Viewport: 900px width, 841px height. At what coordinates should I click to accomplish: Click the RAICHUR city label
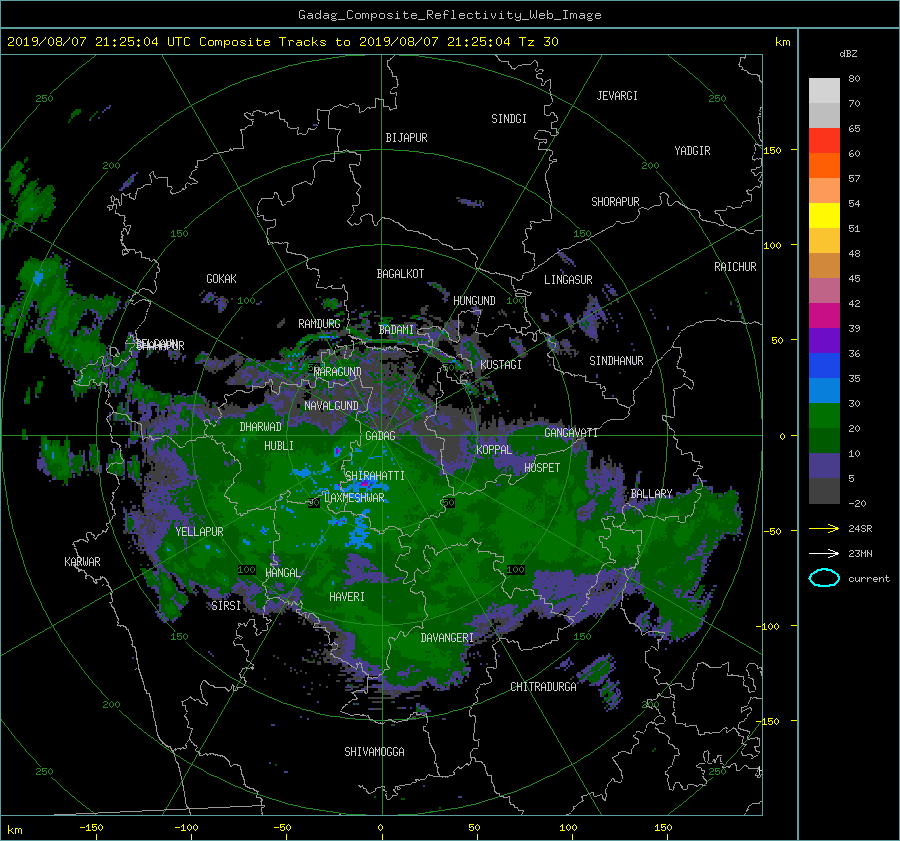[x=735, y=267]
